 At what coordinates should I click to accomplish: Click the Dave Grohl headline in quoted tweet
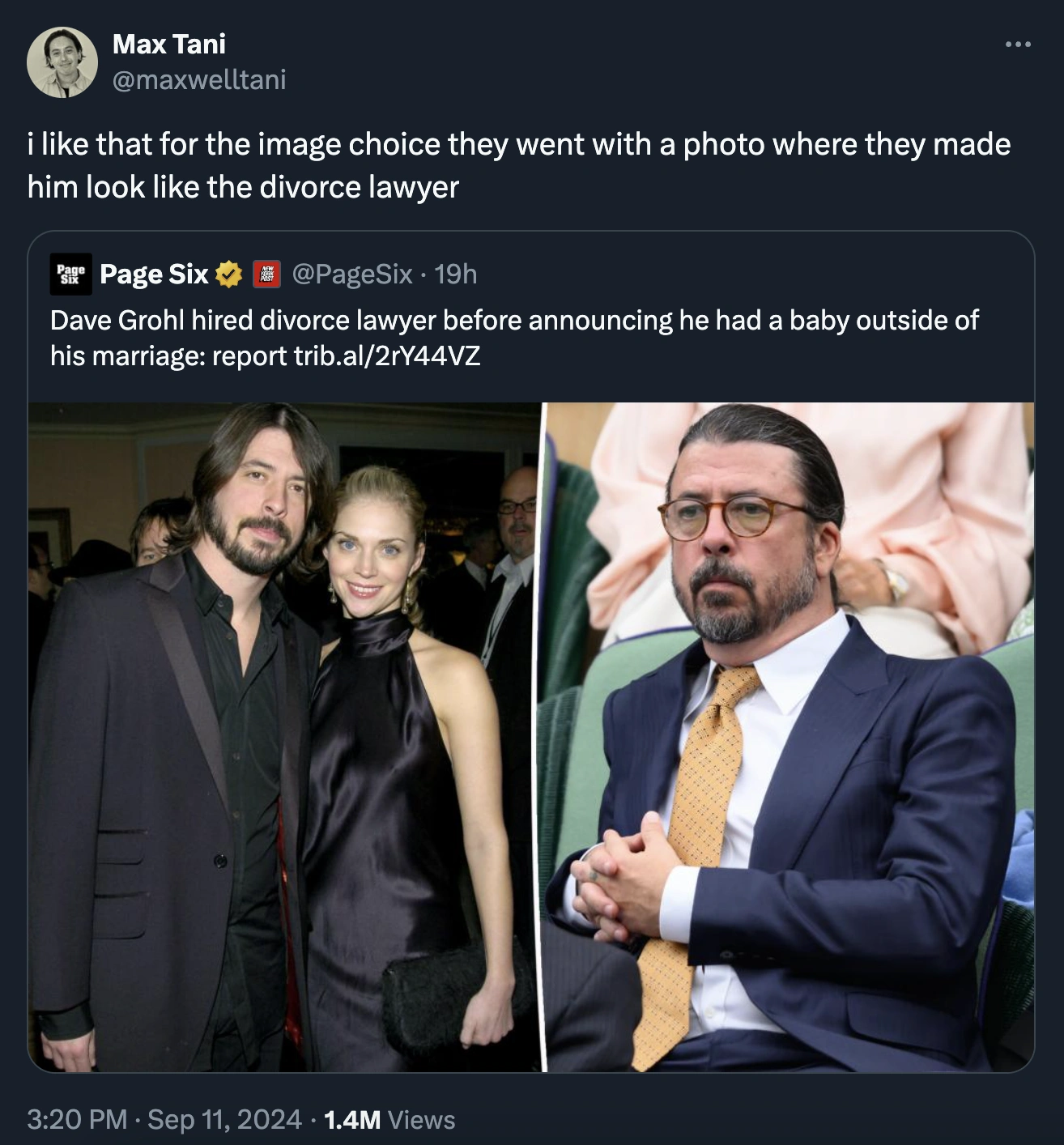point(514,321)
